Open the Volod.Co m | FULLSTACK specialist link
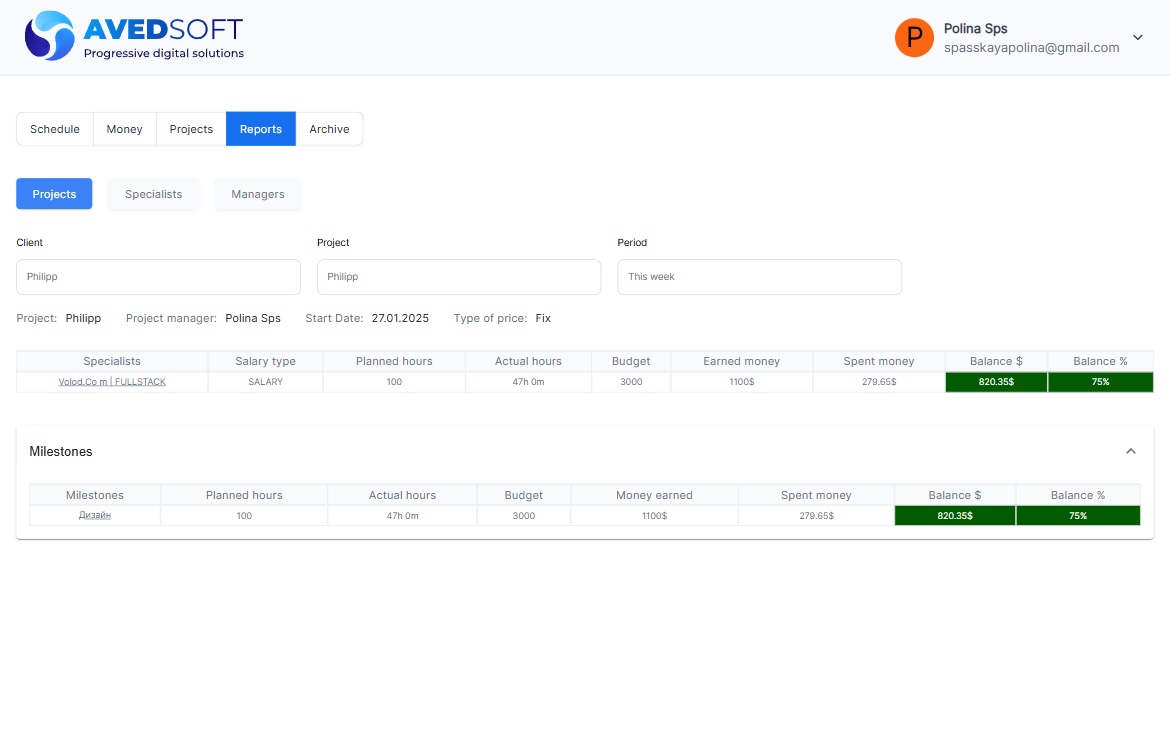 pos(112,382)
